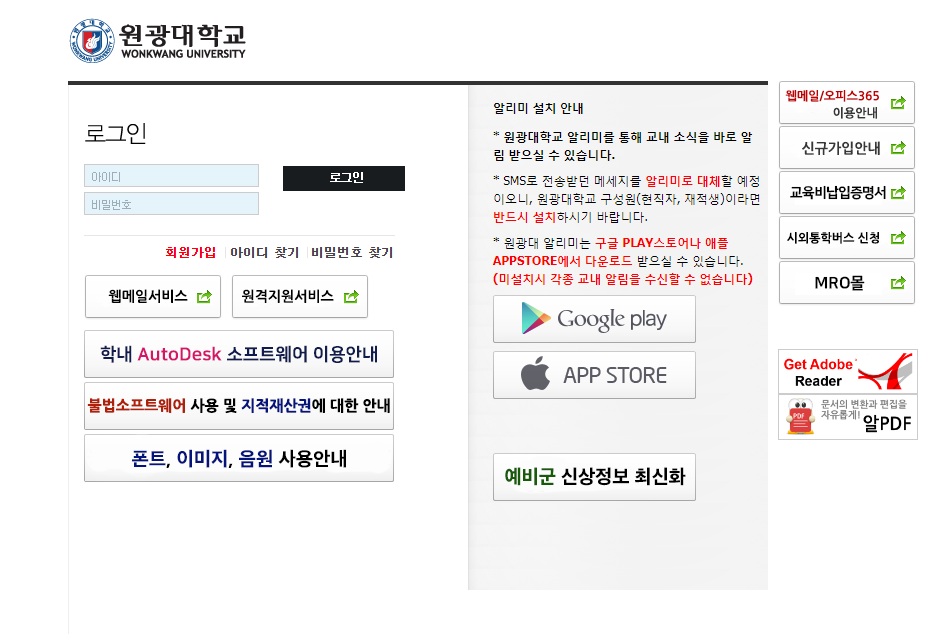Click the 아이디 input field
946x634 pixels.
pos(171,176)
